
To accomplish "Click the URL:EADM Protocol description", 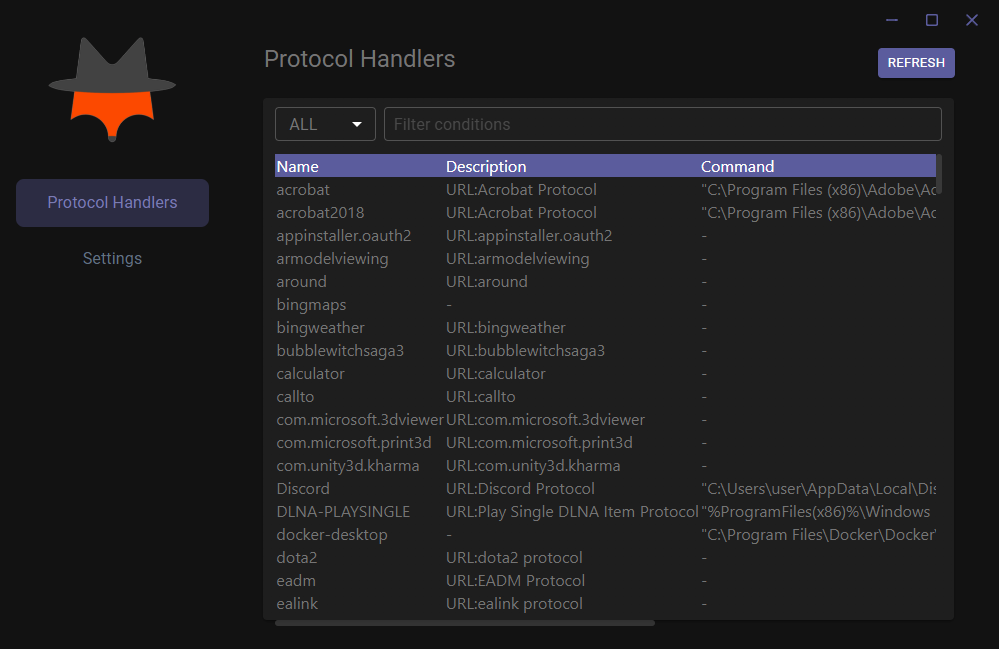I will tap(515, 580).
